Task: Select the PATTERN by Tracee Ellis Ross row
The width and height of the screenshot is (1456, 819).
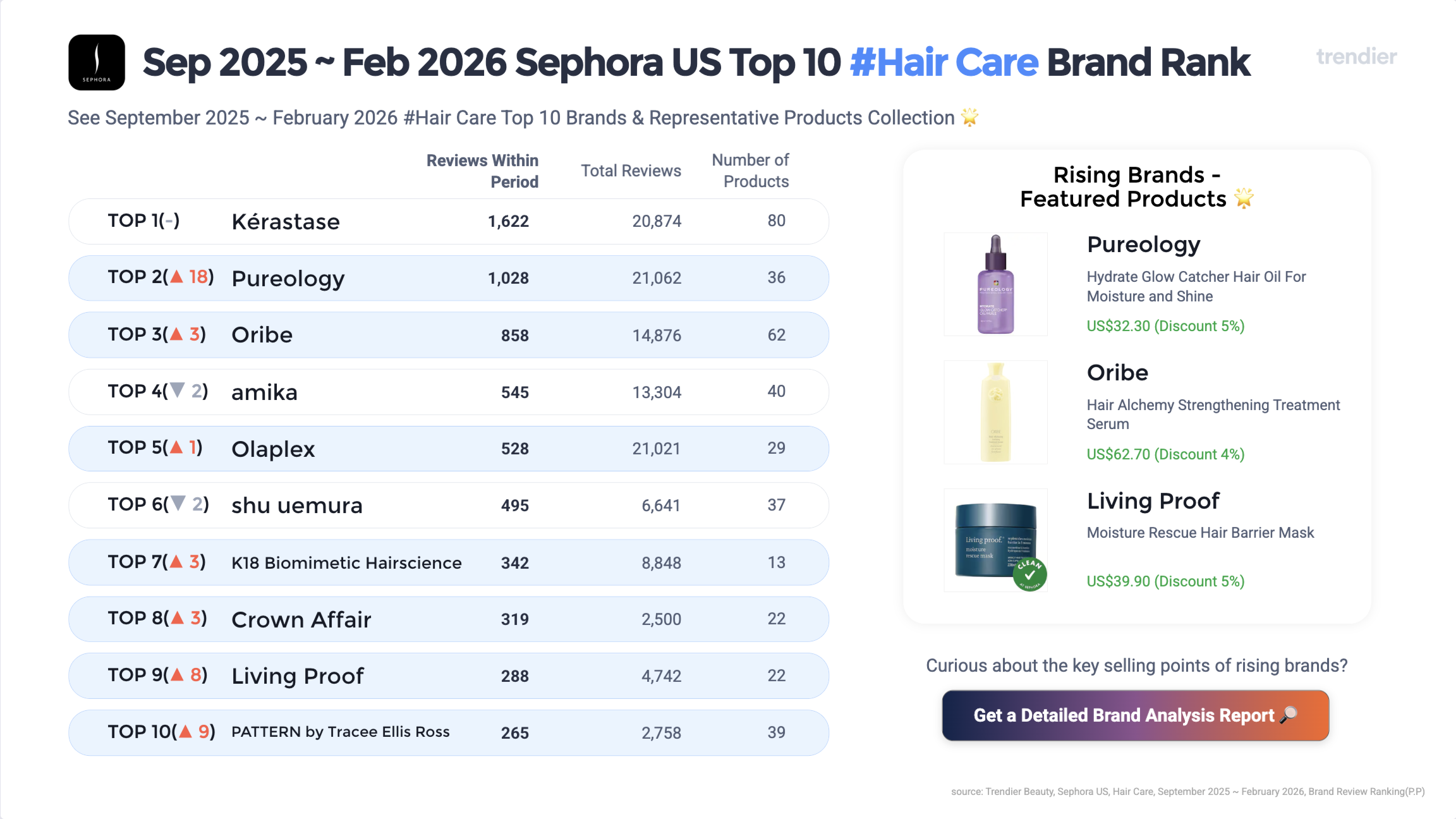Action: point(448,732)
